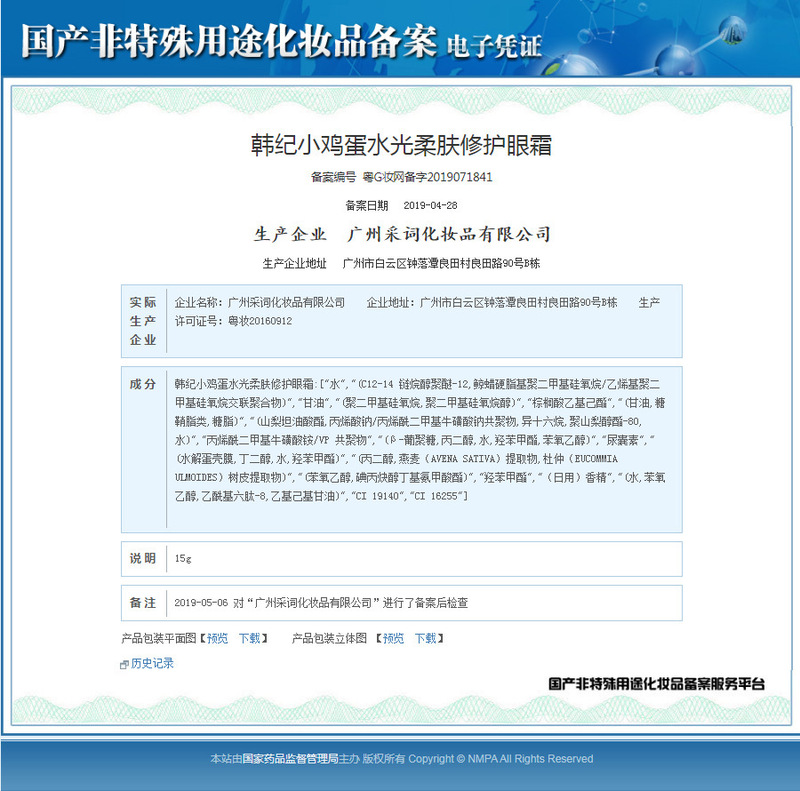Click the 说明 row label
Screen dimensions: 800x791
coord(143,558)
